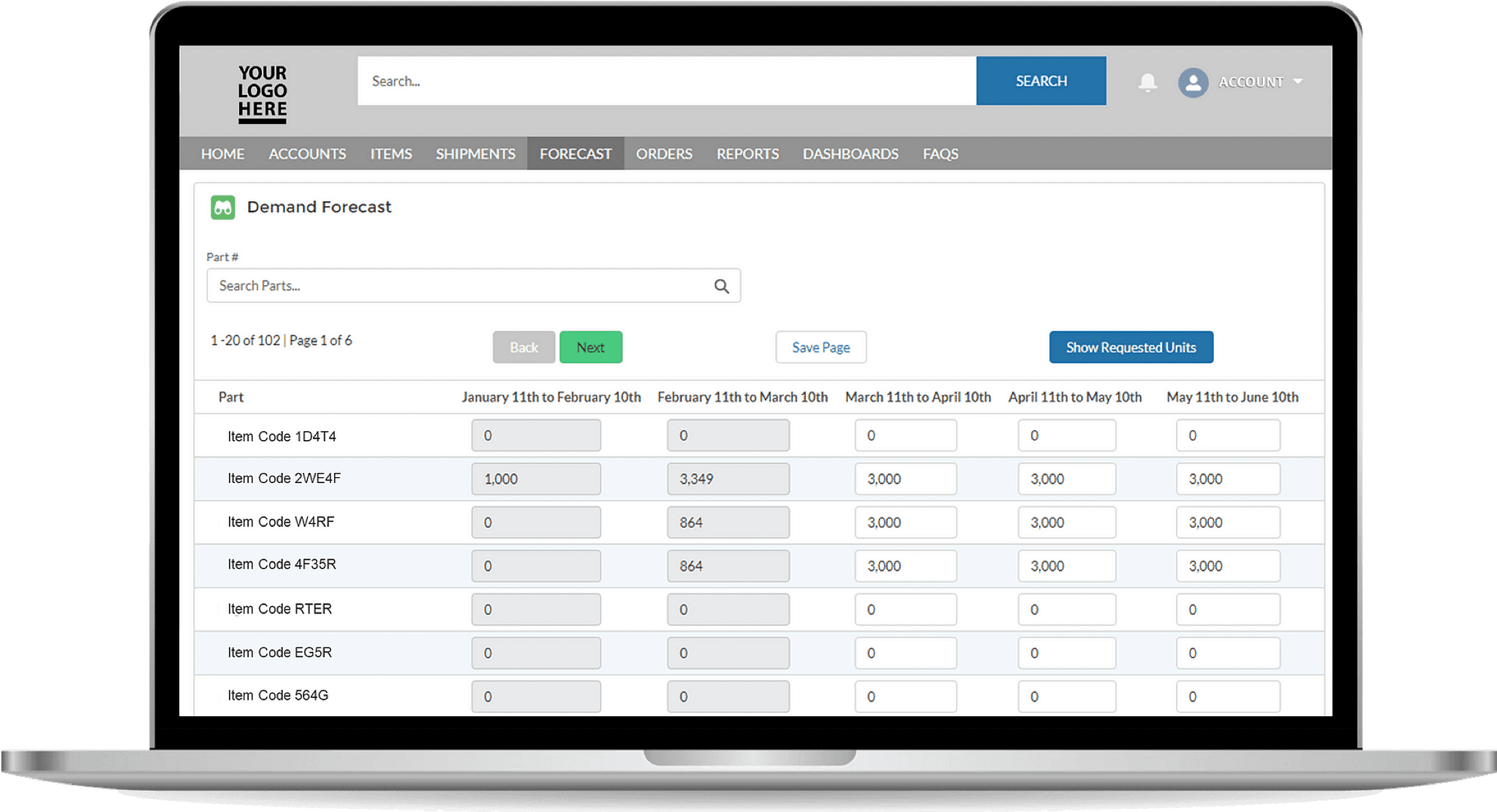Viewport: 1497px width, 812px height.
Task: Click the magnifier icon in Search Parts
Action: click(x=722, y=287)
